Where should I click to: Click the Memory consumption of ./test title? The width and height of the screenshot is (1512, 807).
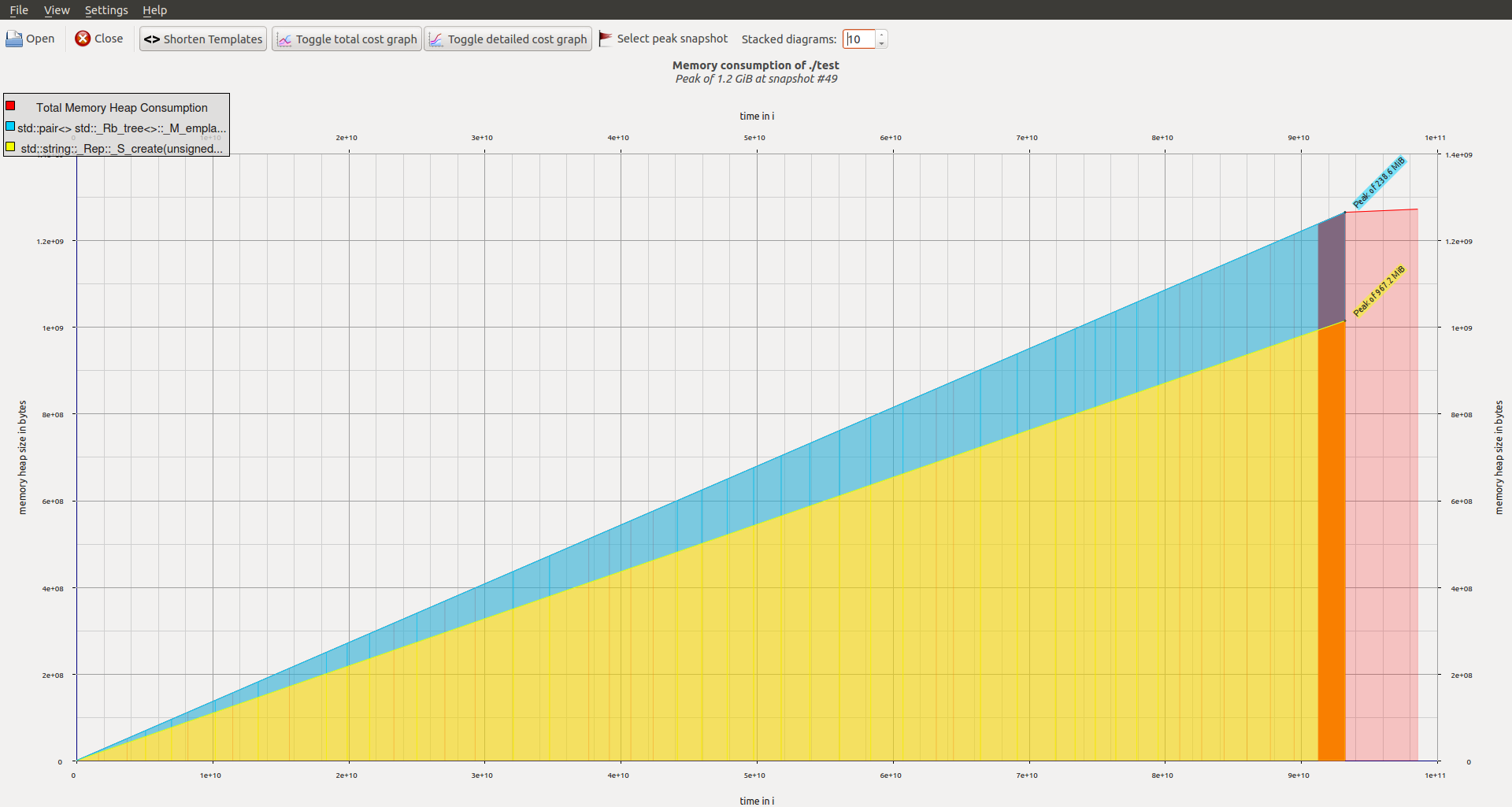tap(755, 65)
